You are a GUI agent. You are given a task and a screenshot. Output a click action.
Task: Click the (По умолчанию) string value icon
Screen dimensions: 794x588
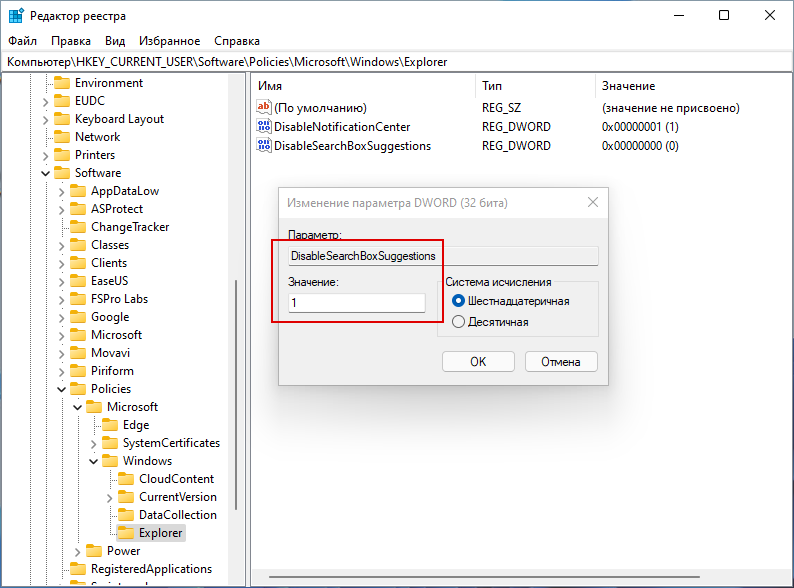[264, 107]
